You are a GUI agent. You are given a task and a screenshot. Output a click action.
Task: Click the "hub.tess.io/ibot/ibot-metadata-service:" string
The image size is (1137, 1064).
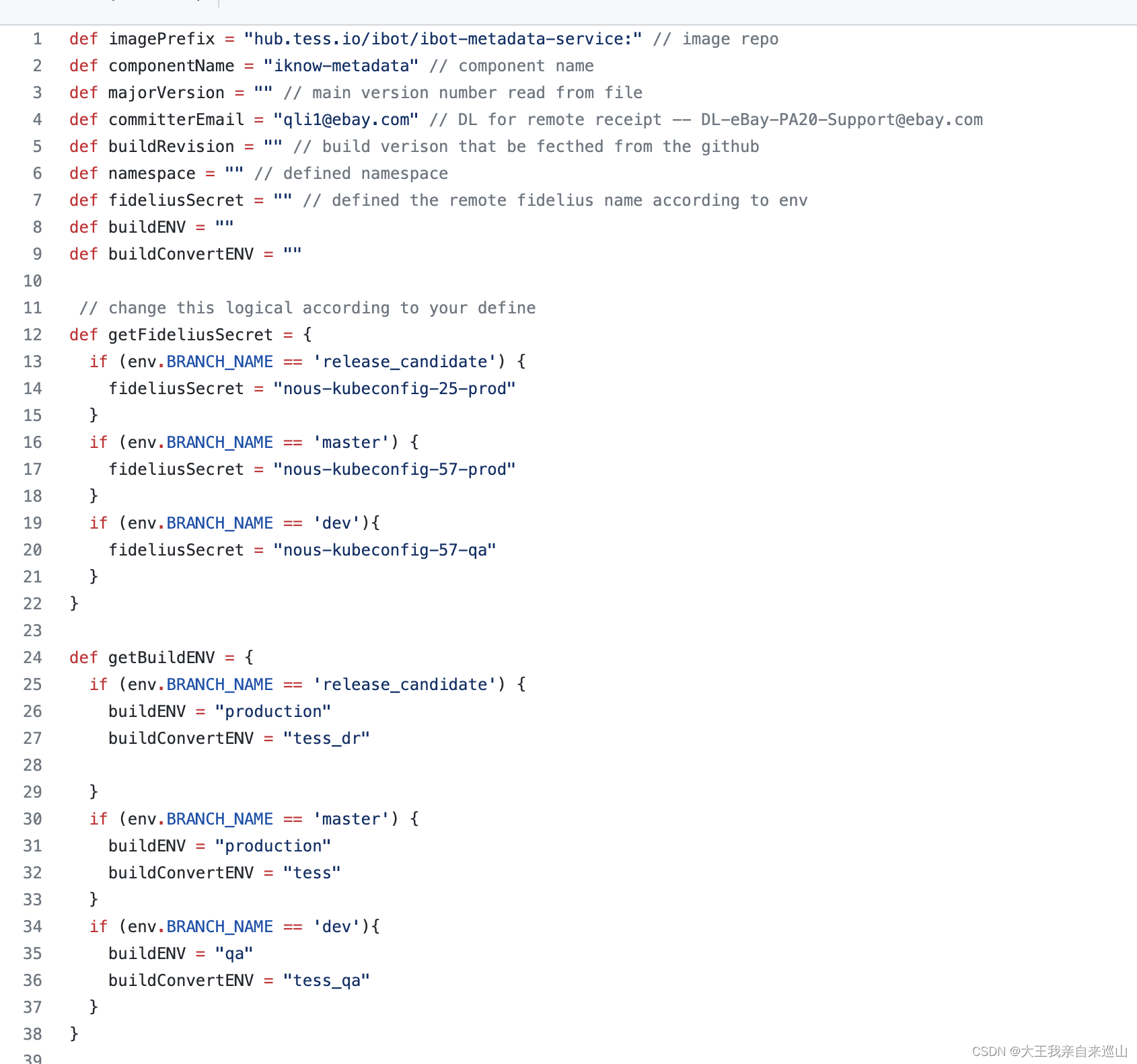click(x=443, y=39)
